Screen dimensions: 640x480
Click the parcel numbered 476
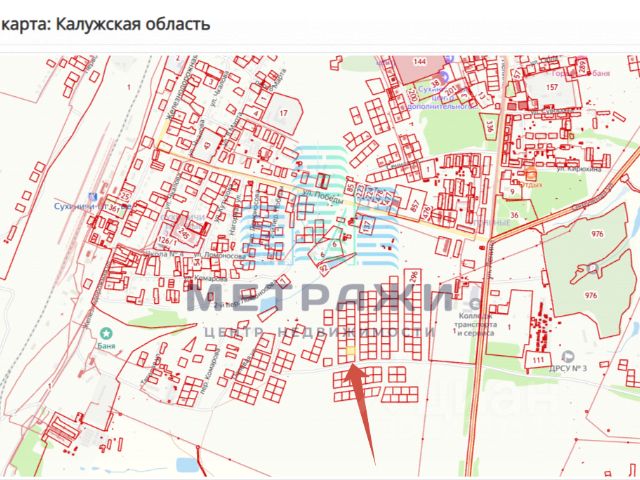pyautogui.click(x=427, y=212)
